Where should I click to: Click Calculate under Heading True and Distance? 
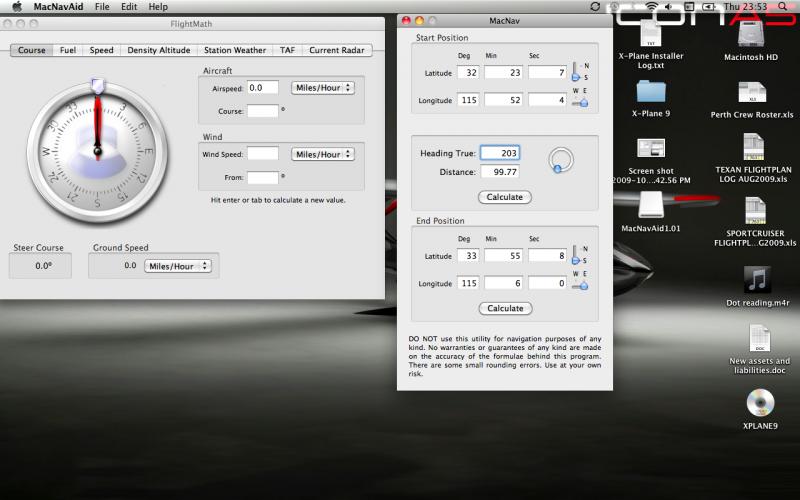point(505,197)
